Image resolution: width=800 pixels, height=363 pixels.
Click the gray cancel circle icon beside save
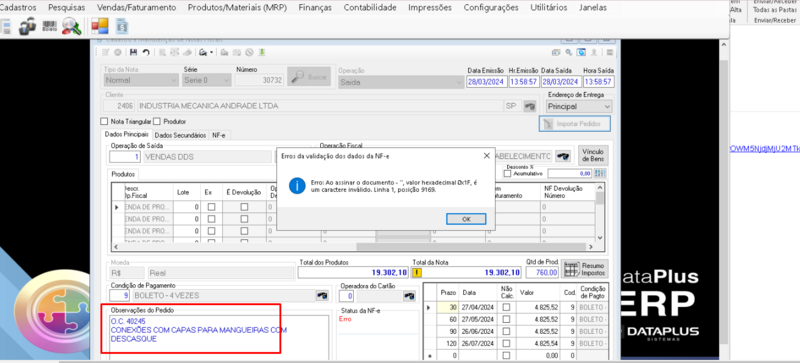[x=117, y=52]
